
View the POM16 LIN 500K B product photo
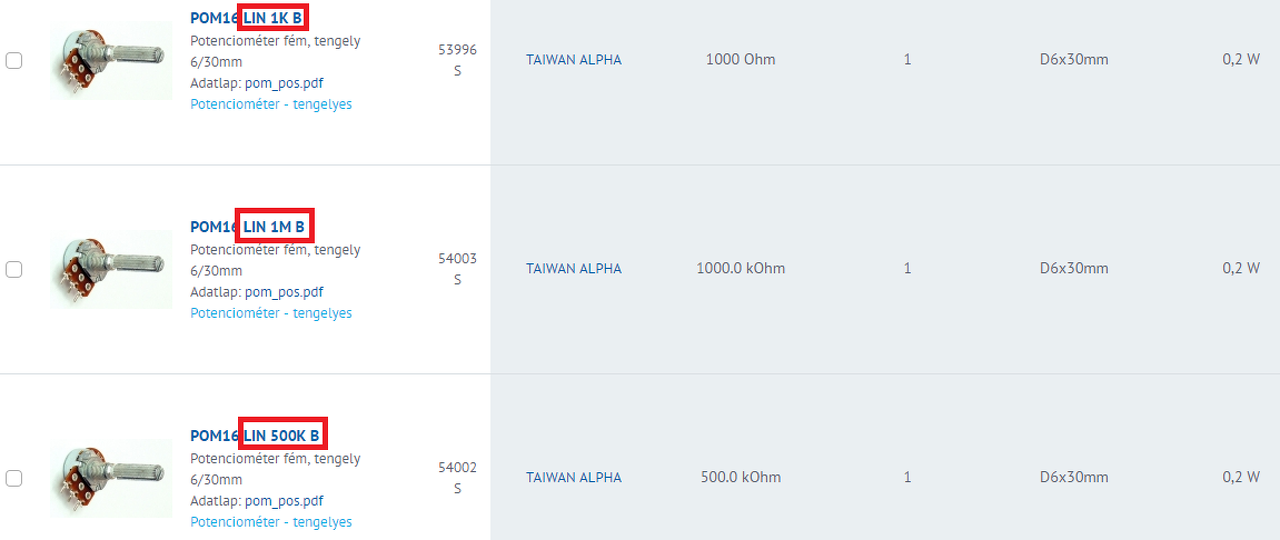[x=111, y=479]
